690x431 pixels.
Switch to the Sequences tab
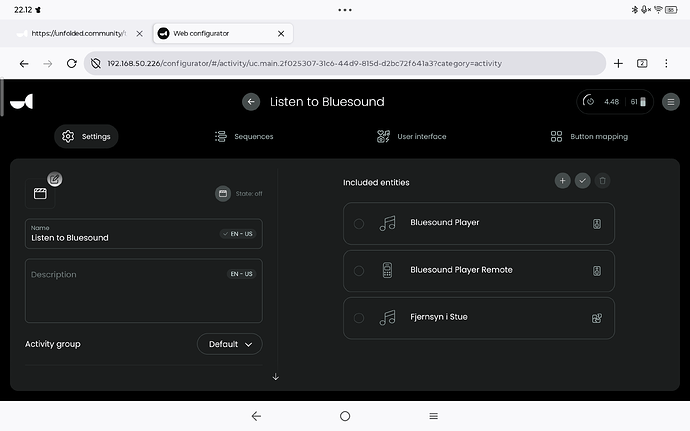(244, 136)
